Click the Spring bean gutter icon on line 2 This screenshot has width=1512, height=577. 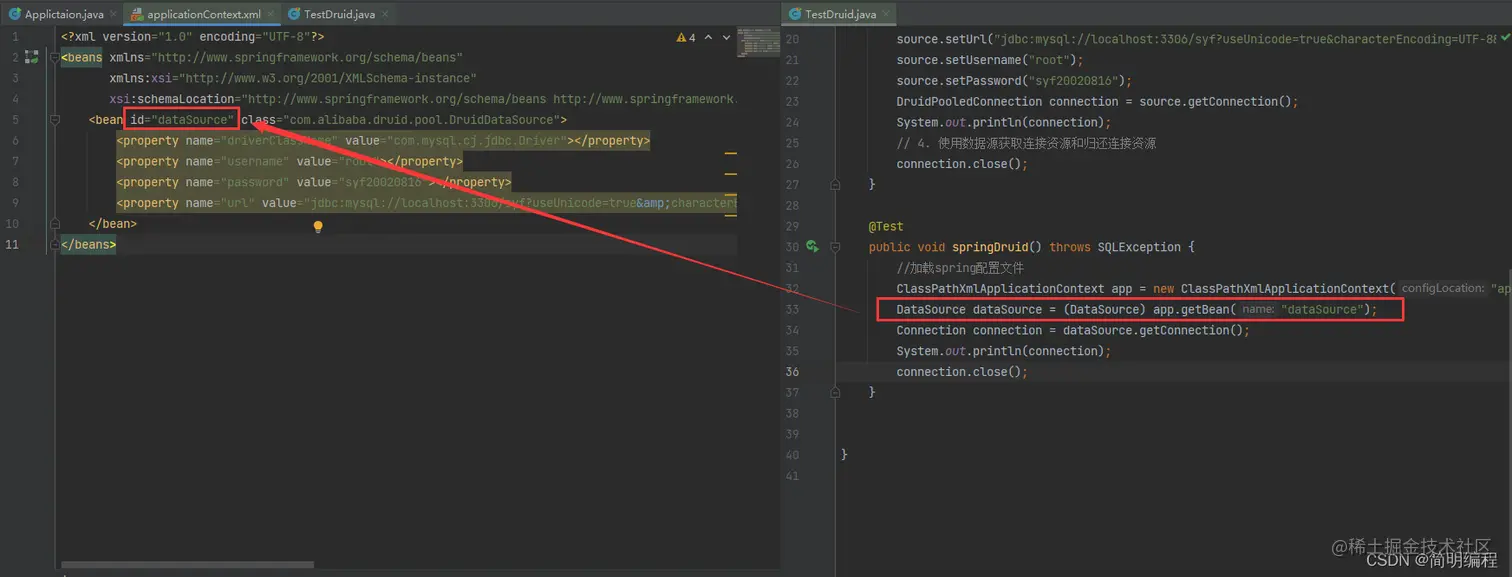pyautogui.click(x=32, y=57)
